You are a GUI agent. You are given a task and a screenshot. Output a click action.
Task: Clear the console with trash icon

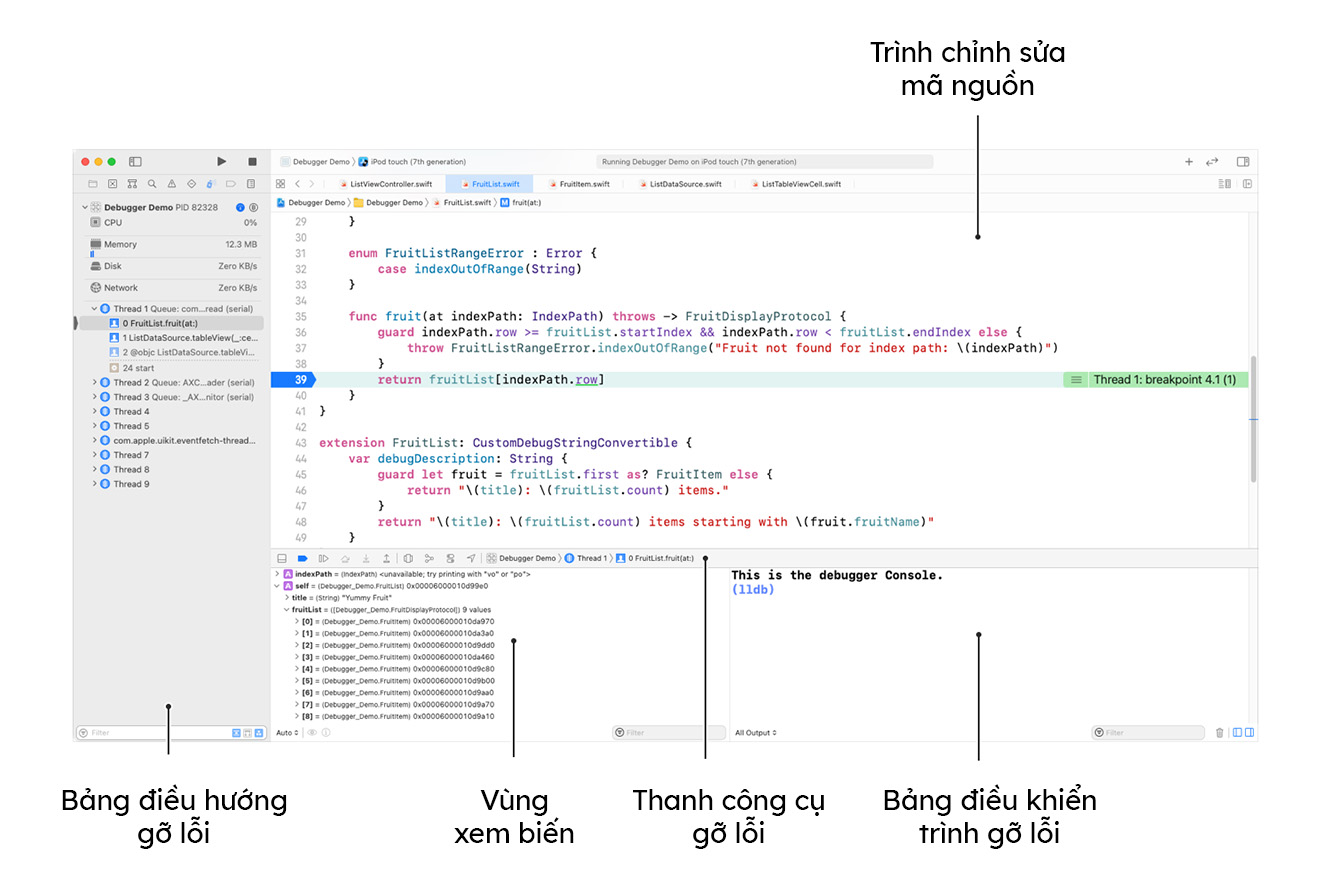click(x=1219, y=733)
